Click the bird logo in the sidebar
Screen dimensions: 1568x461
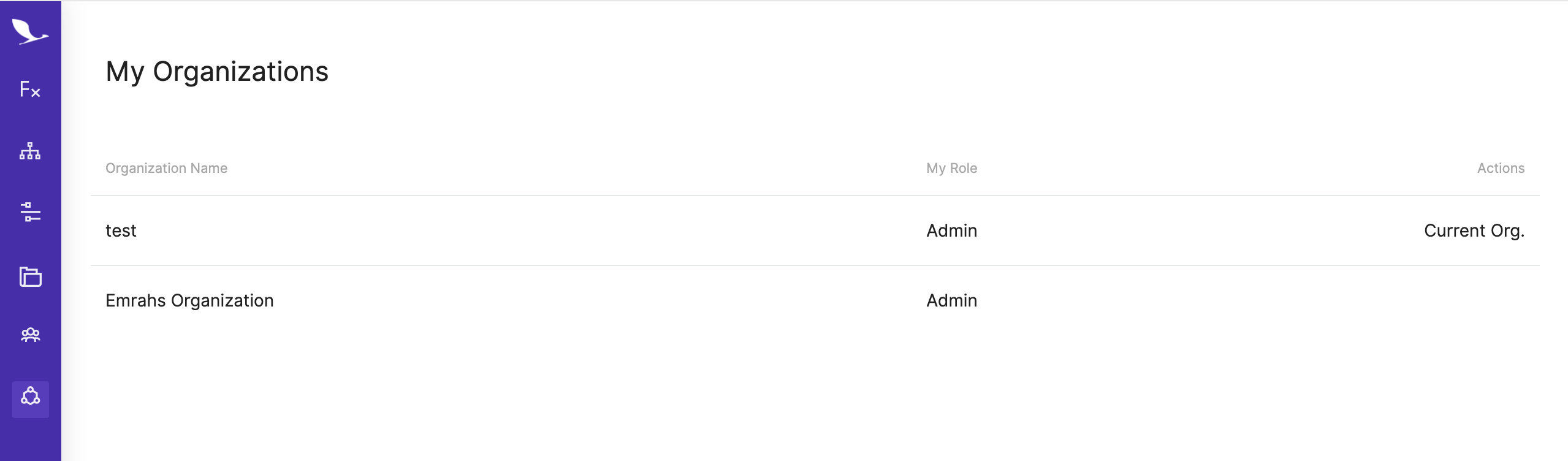tap(30, 31)
